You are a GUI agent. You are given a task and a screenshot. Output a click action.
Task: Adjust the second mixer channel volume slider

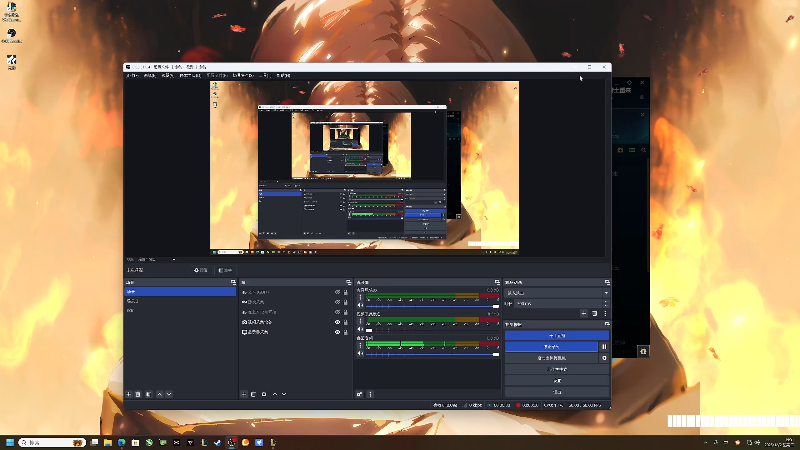(433, 330)
